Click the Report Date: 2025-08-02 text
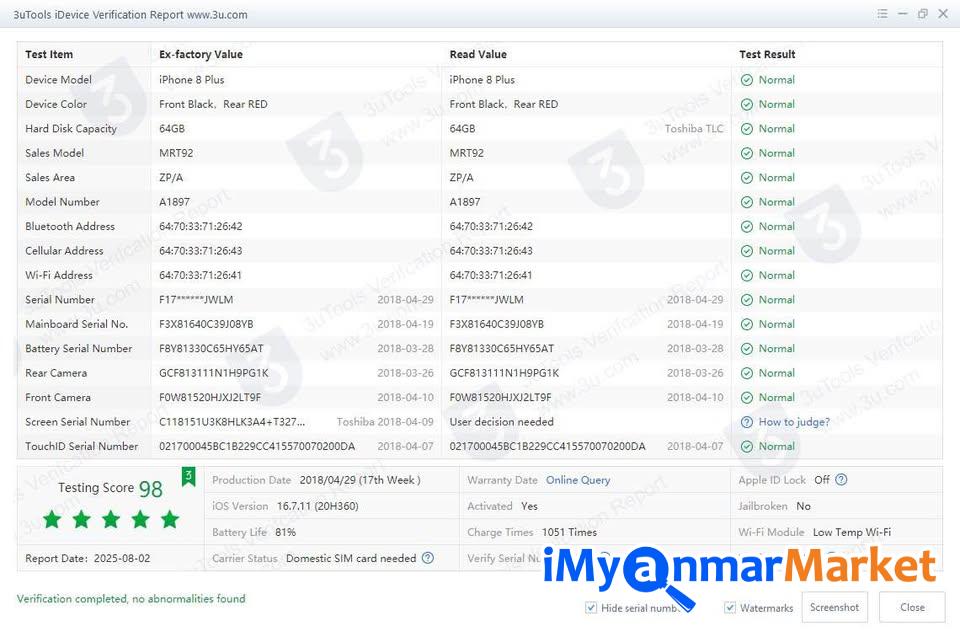The height and width of the screenshot is (637, 960). (x=88, y=559)
